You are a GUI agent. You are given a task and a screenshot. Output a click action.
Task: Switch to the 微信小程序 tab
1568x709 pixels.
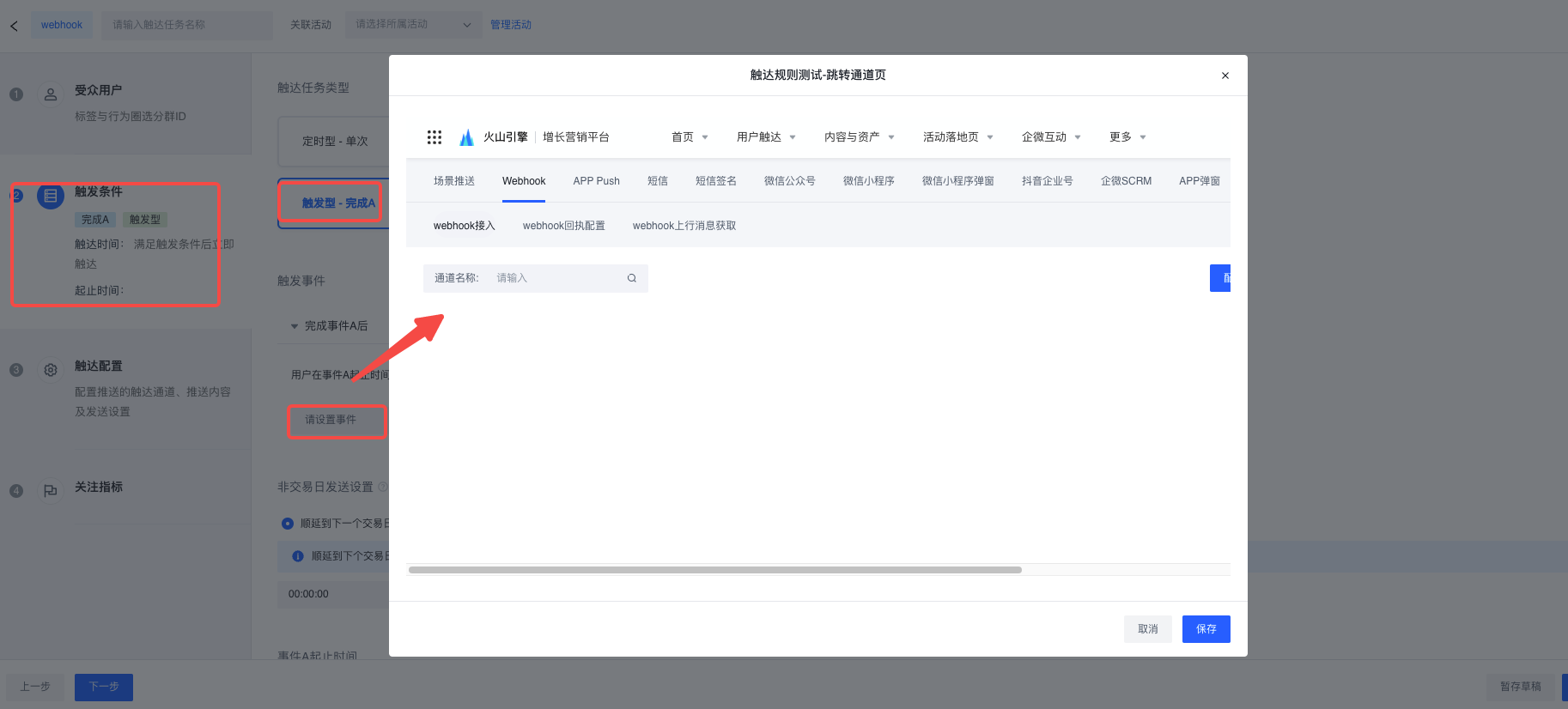pyautogui.click(x=869, y=181)
